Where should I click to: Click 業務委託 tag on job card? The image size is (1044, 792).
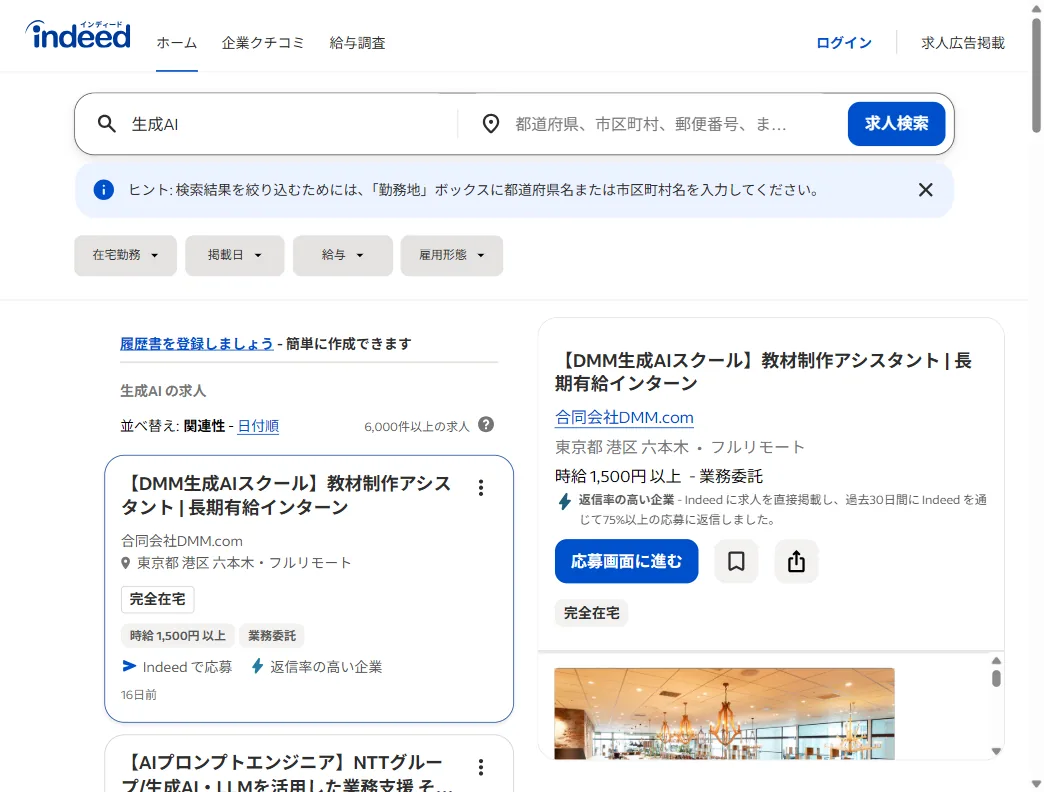(272, 636)
